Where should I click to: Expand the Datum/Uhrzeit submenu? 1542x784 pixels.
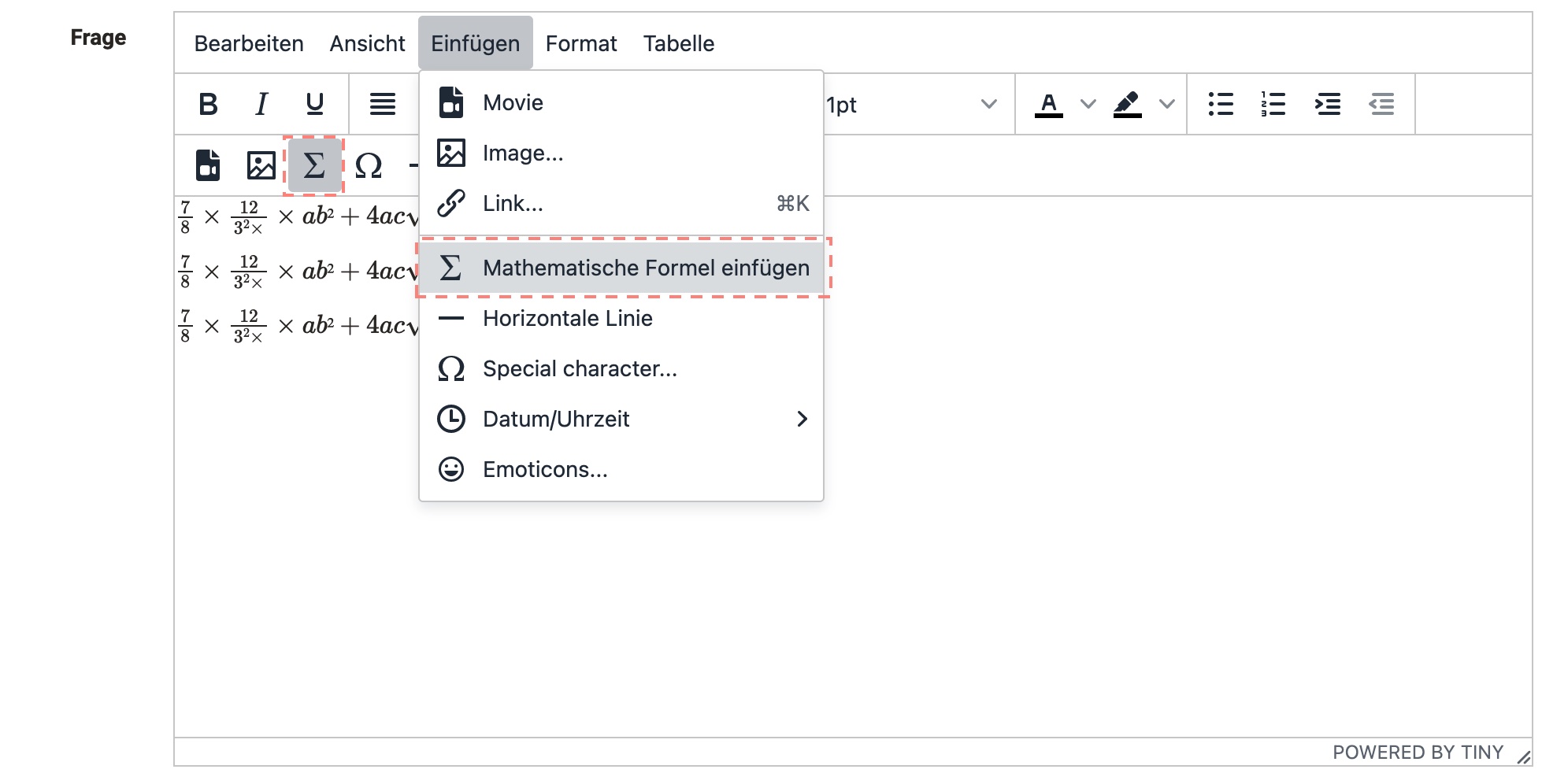[x=802, y=419]
